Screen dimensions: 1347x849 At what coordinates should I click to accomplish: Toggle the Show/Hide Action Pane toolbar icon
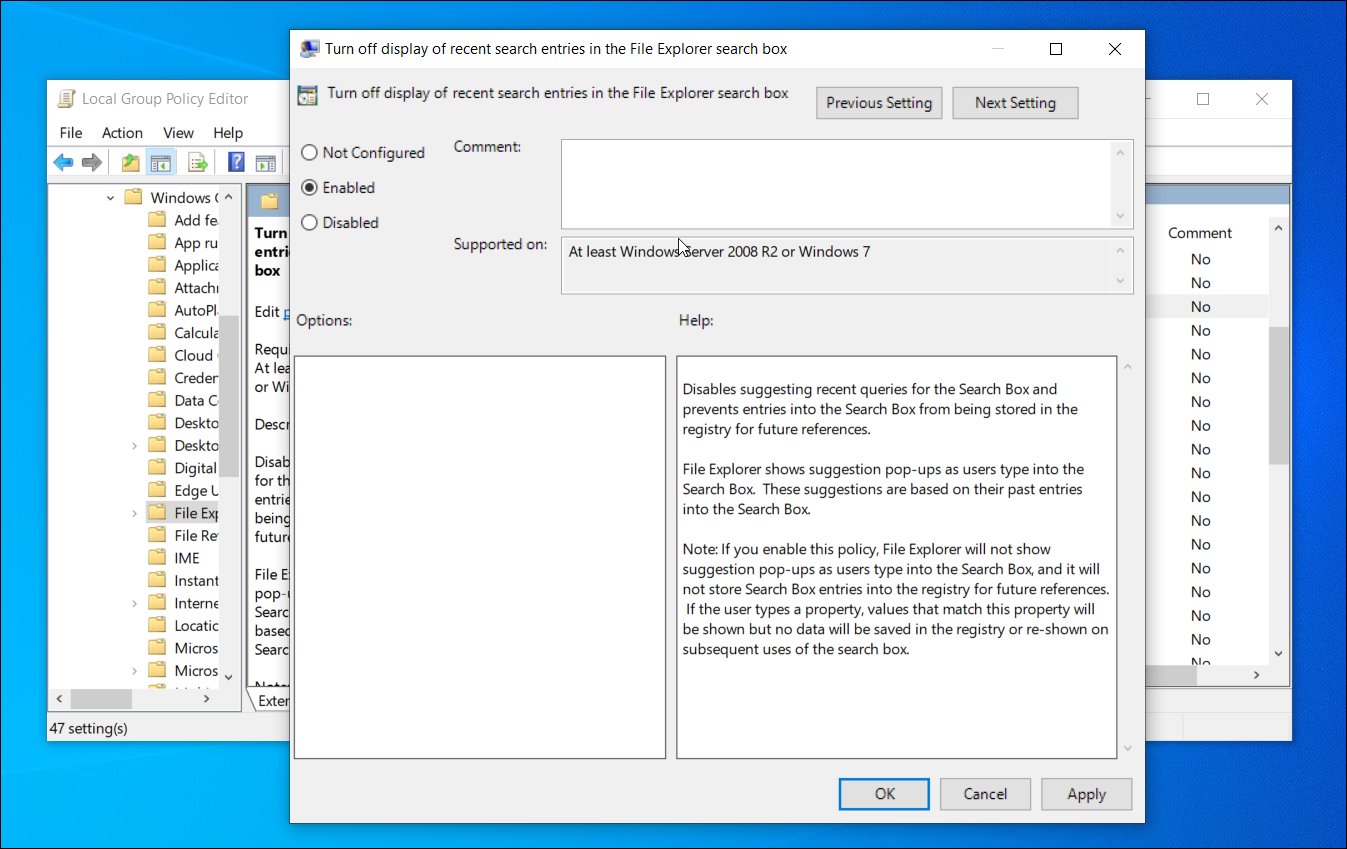click(265, 162)
